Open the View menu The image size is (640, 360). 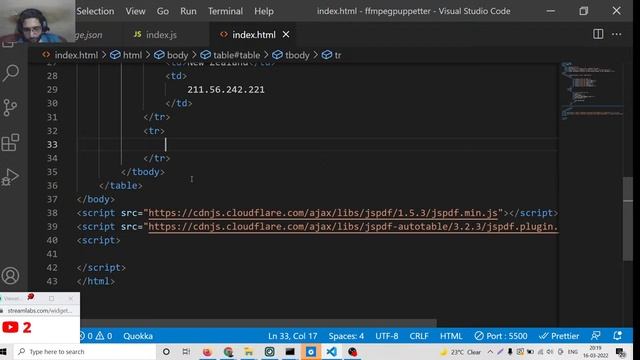135,11
